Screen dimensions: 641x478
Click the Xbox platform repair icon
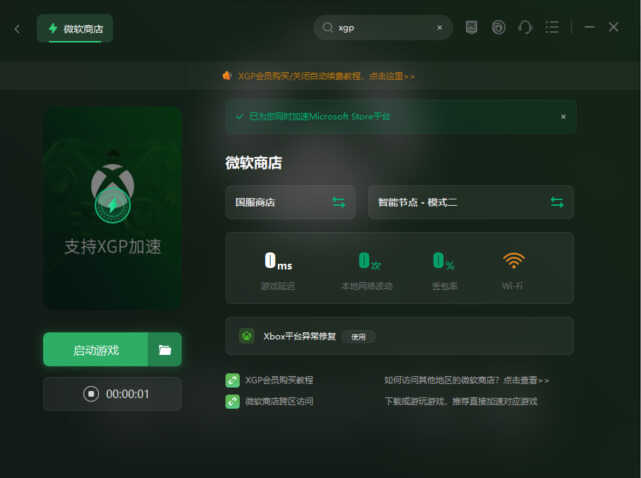pyautogui.click(x=247, y=336)
